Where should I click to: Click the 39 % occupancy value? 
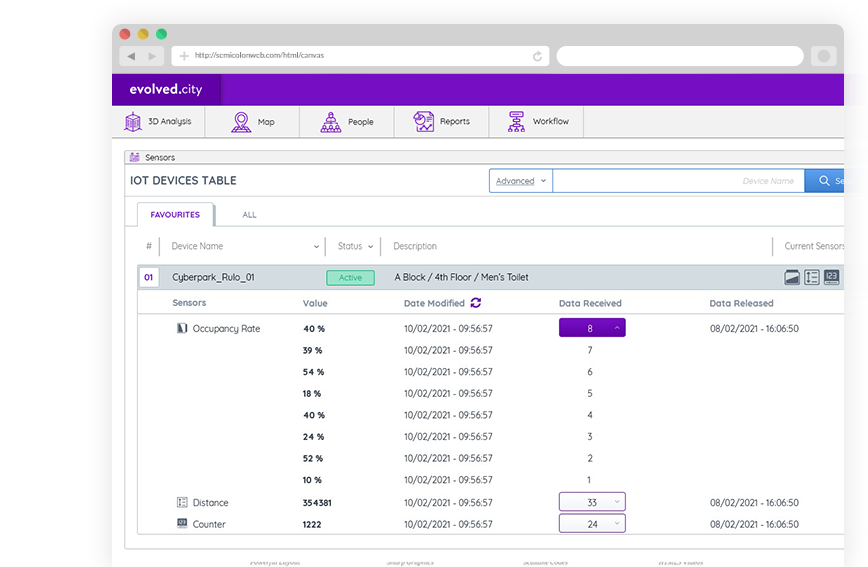pyautogui.click(x=312, y=350)
